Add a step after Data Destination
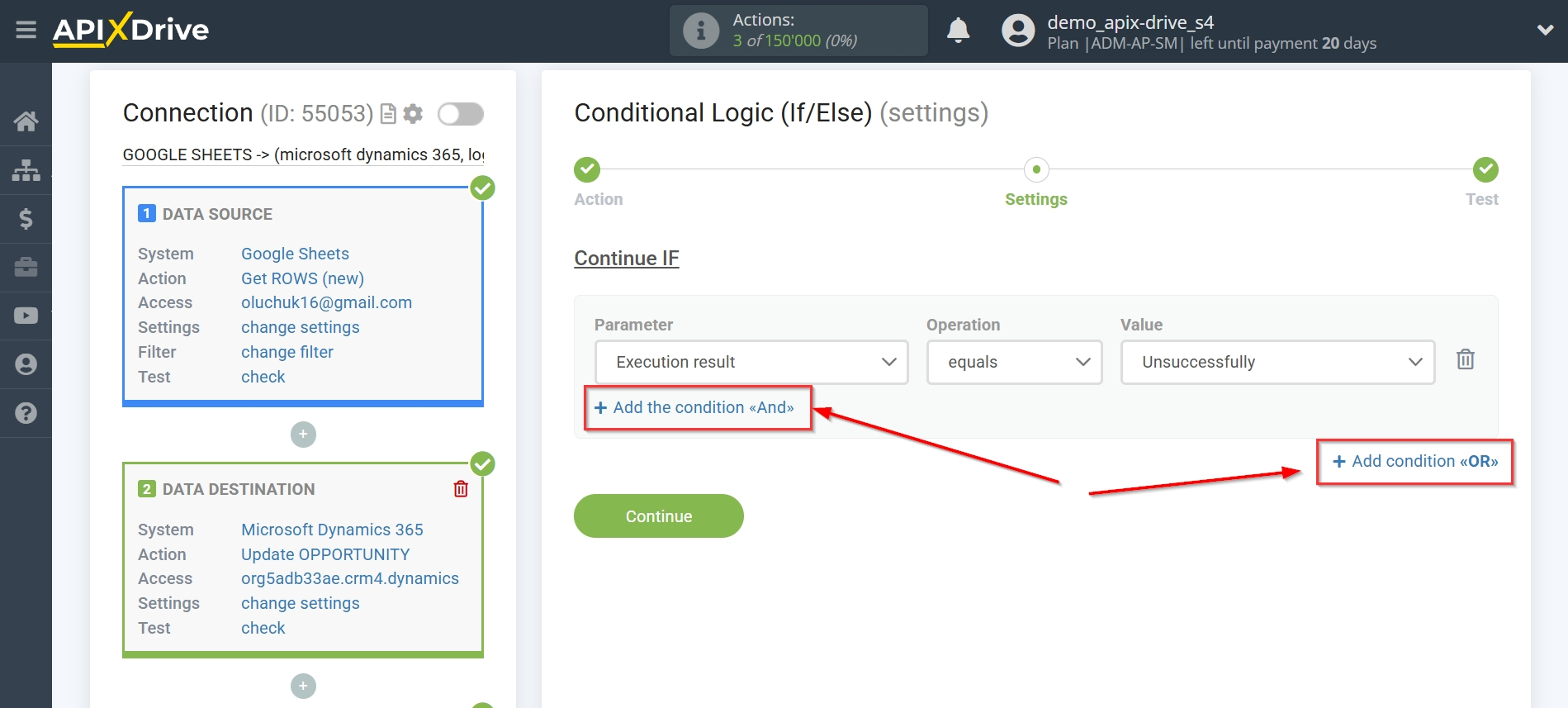Screen dimensions: 1568x708 303,686
